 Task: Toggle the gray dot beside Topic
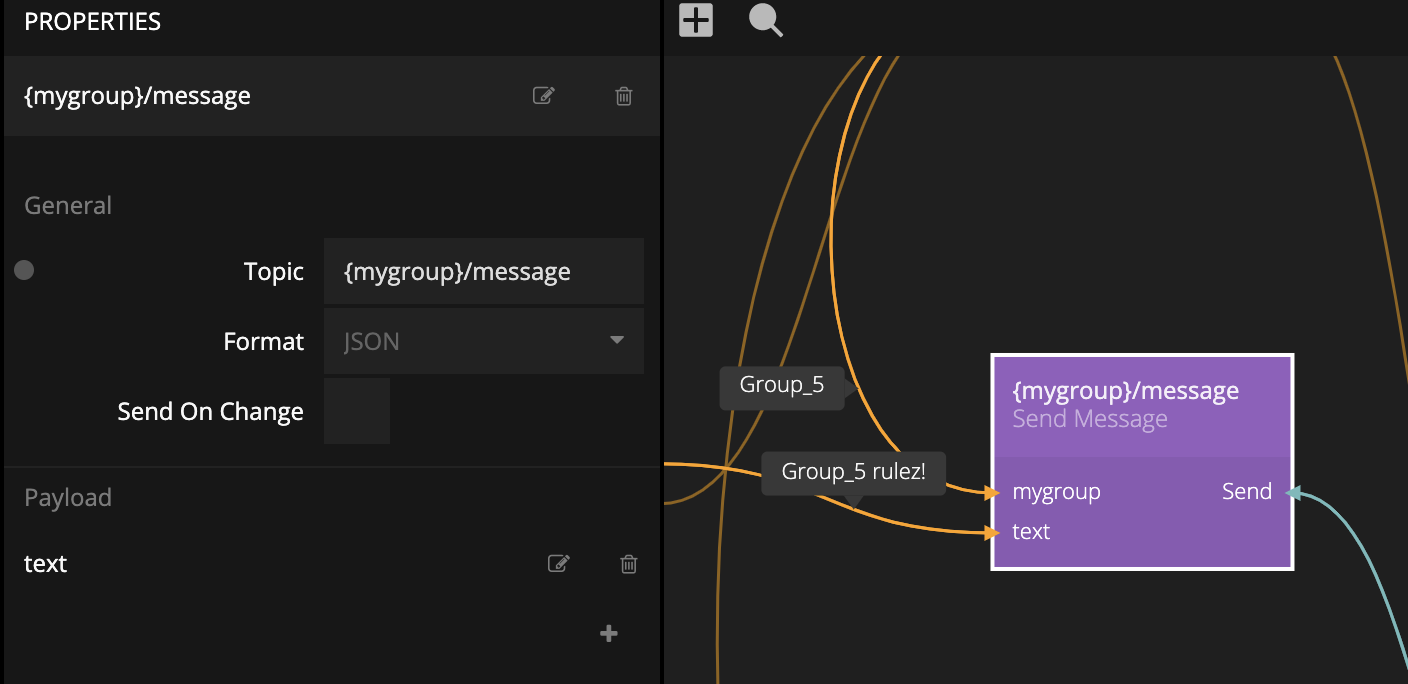(x=24, y=270)
